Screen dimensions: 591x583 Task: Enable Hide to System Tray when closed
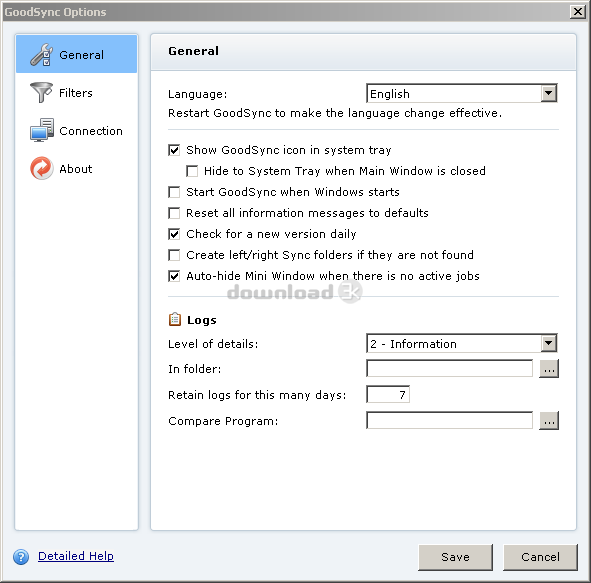pos(192,171)
